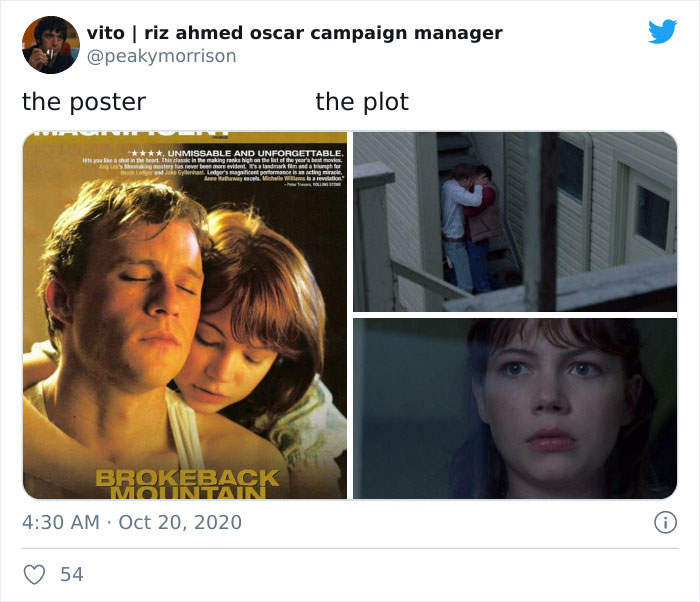Open the Brokeback Mountain poster image
The height and width of the screenshot is (602, 700).
click(185, 315)
